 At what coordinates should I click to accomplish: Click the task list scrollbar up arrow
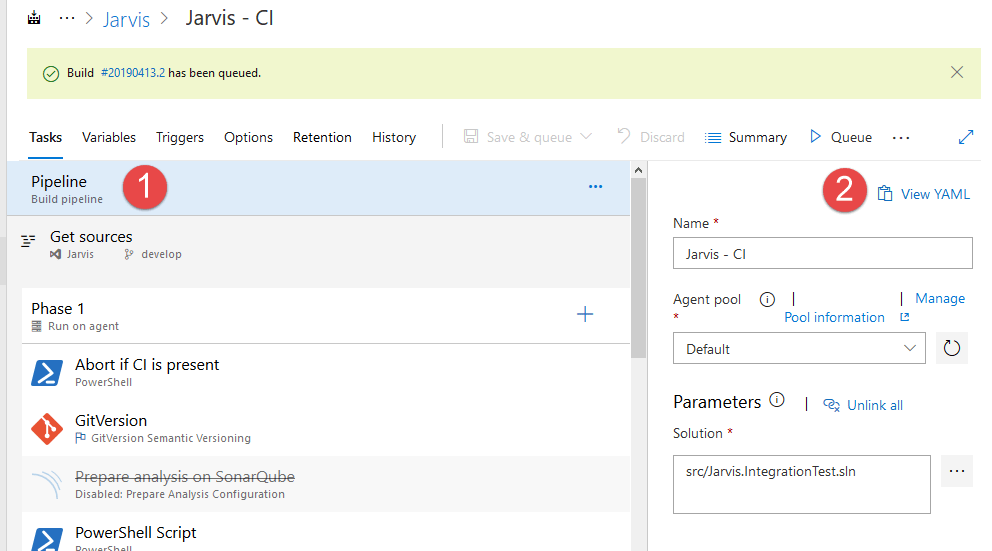click(x=638, y=170)
